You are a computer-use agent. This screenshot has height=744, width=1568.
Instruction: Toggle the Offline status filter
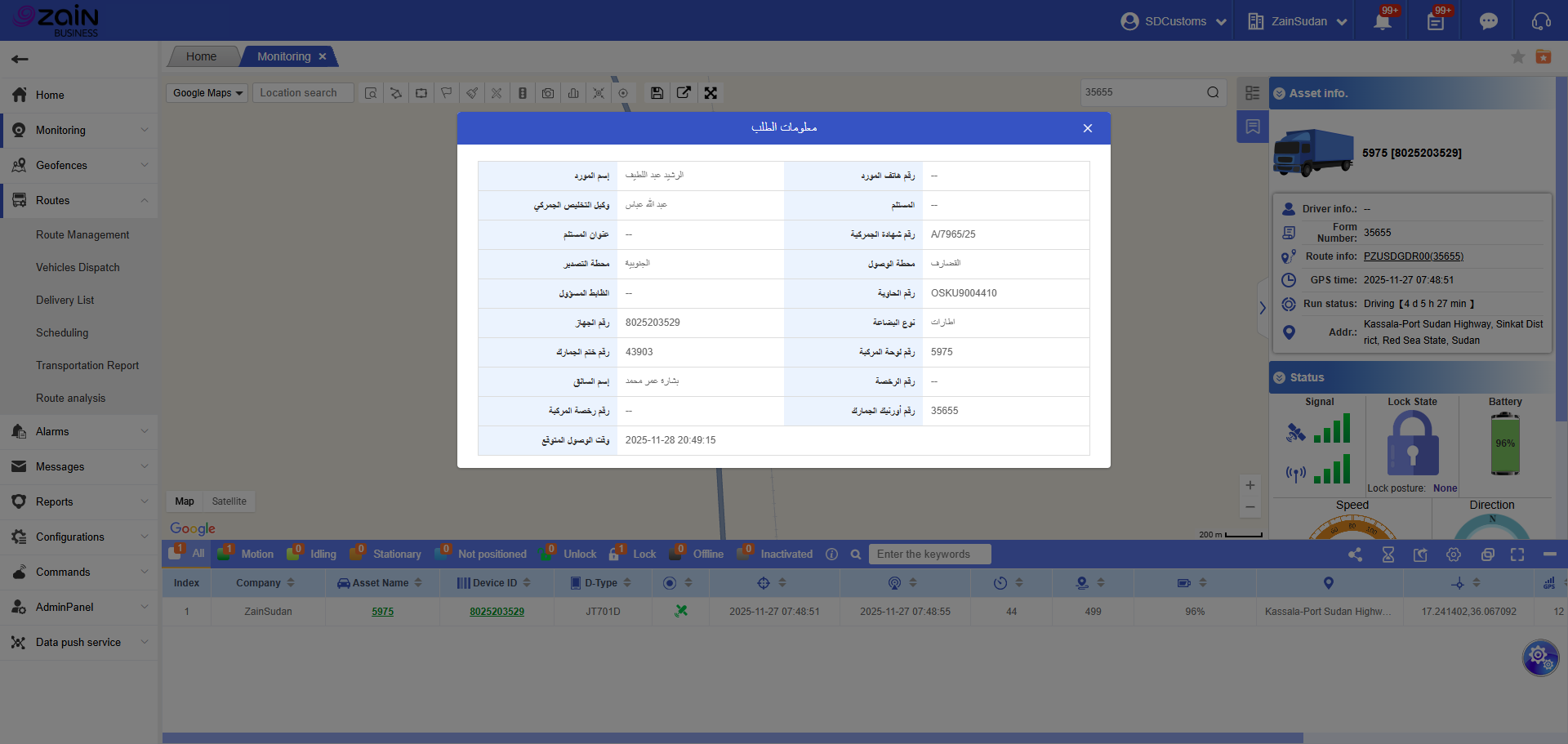tap(697, 555)
